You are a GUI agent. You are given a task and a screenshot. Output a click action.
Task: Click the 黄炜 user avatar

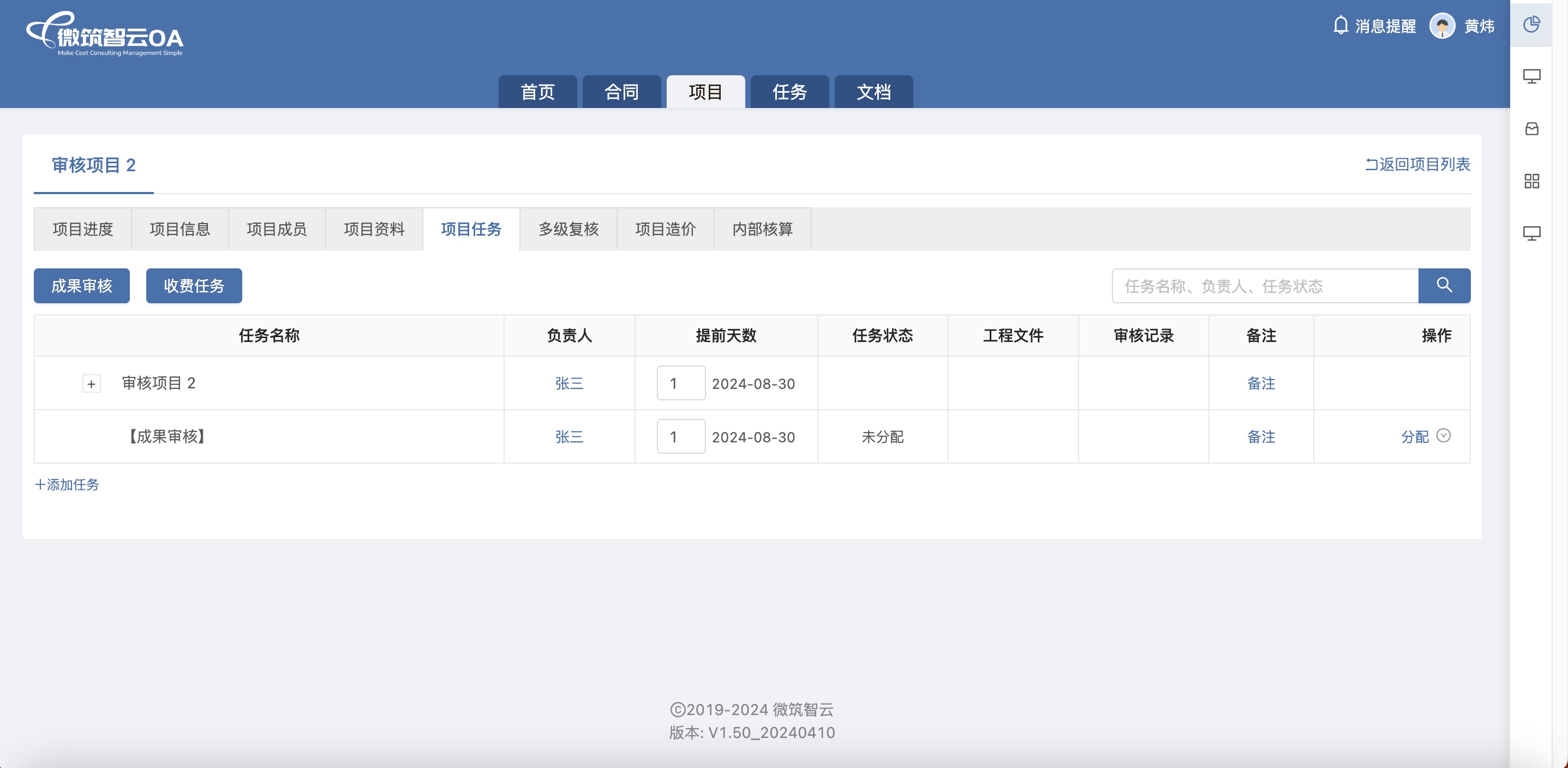[1441, 26]
